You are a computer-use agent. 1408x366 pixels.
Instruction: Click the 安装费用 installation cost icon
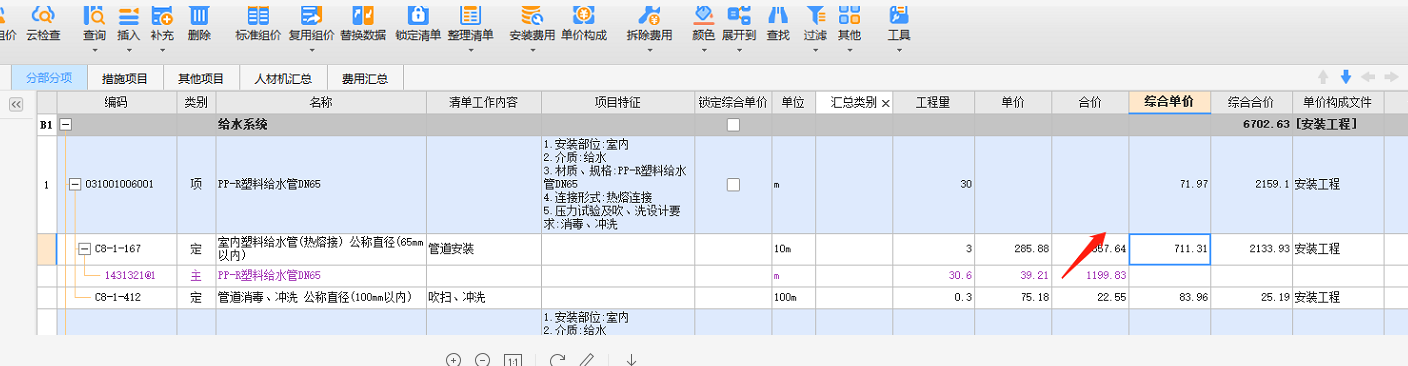click(532, 15)
